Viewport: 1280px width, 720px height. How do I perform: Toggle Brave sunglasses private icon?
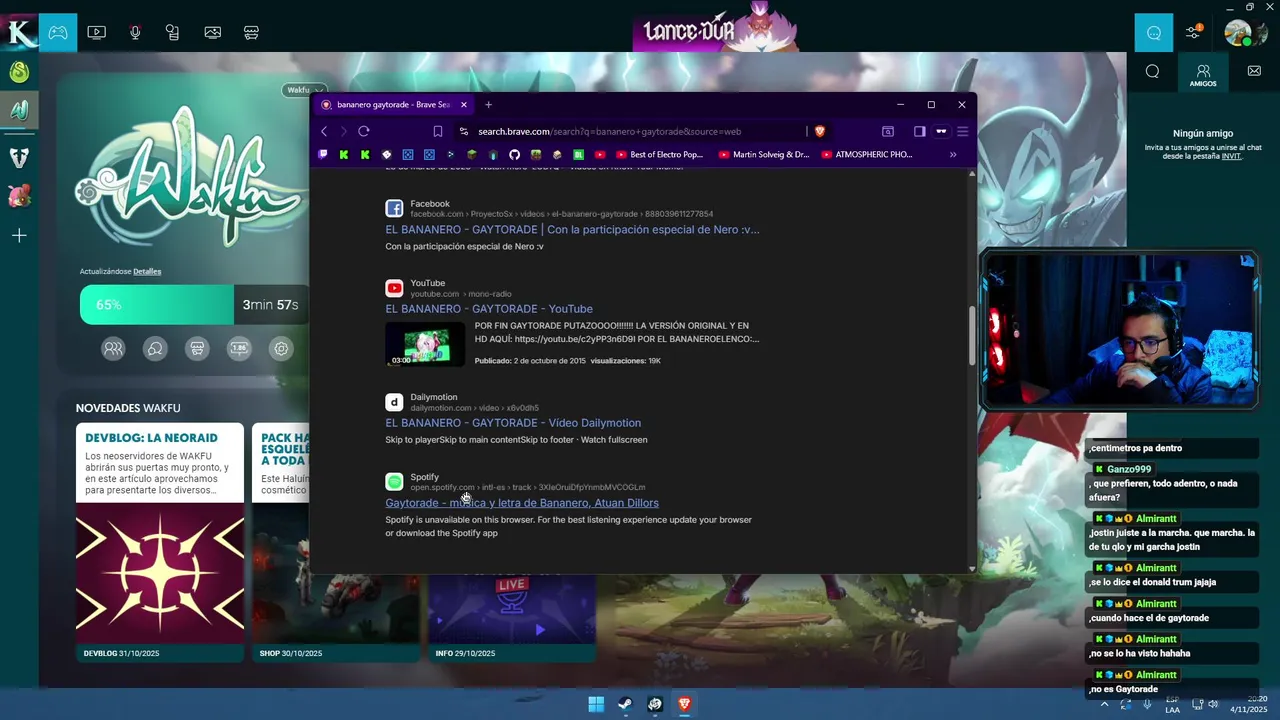941,131
